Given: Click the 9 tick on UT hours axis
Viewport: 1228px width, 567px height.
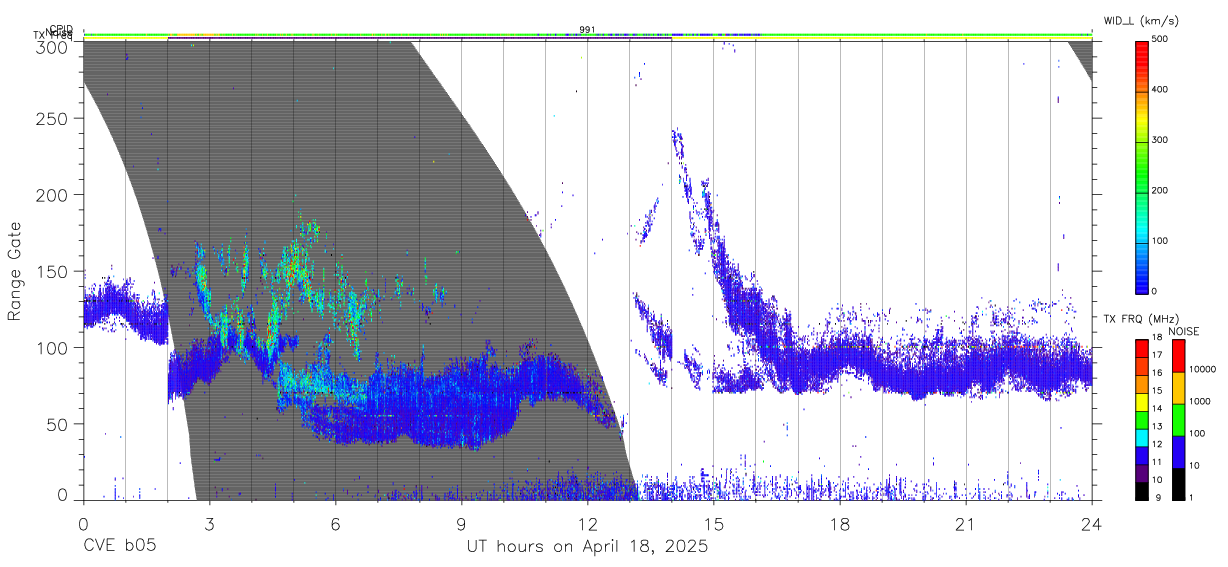Looking at the screenshot, I should pos(461,524).
